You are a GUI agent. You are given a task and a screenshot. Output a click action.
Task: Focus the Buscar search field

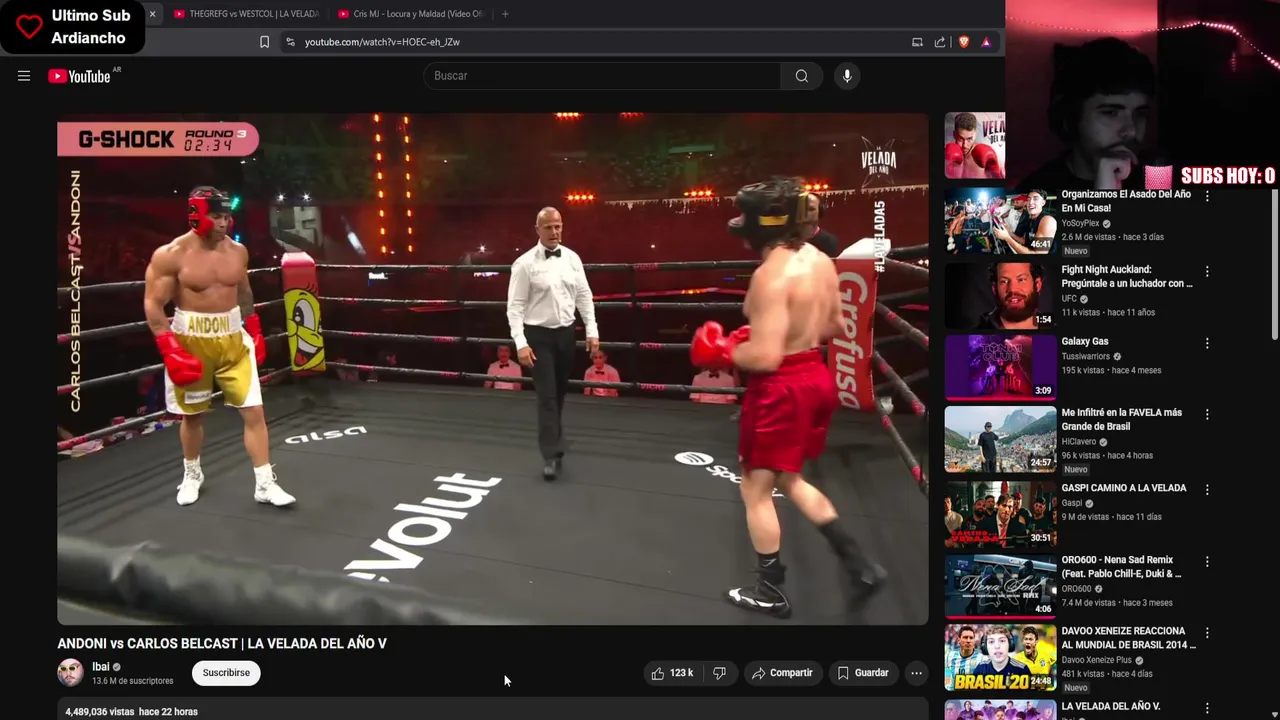(x=603, y=76)
